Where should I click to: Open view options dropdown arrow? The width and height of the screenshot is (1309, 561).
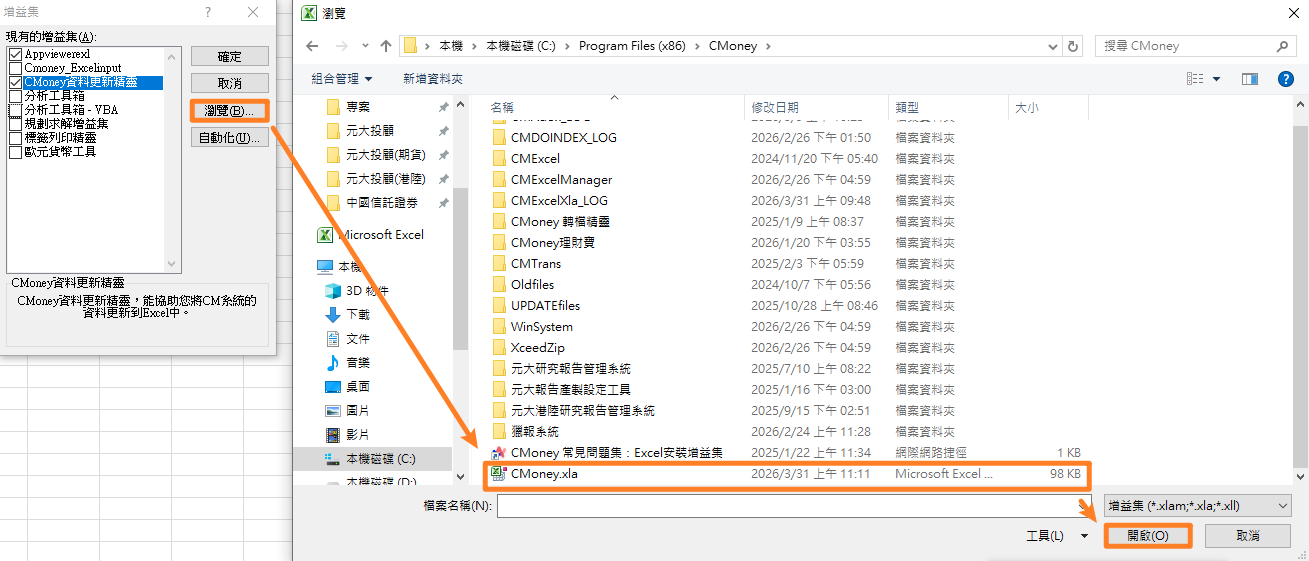(1217, 78)
